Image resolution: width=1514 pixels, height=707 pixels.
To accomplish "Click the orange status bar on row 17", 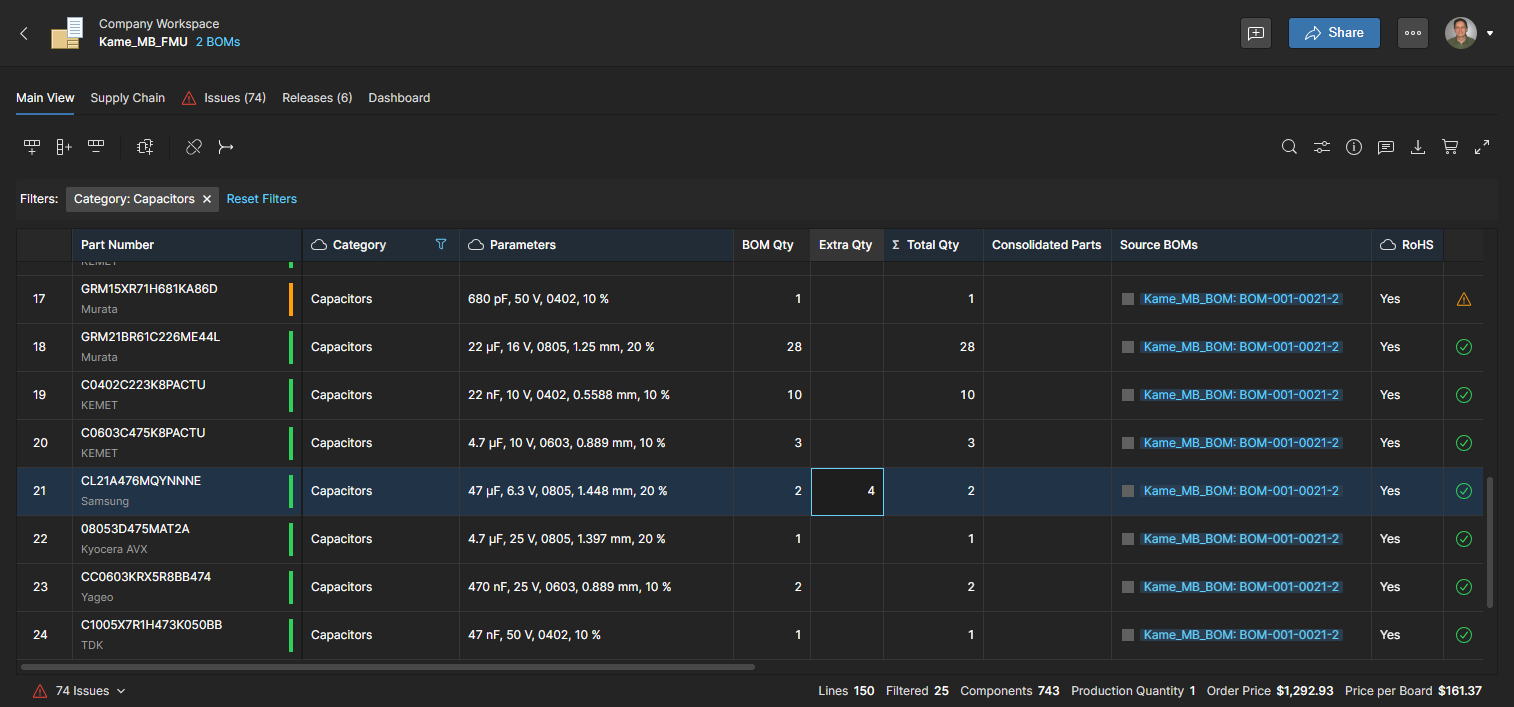I will 291,299.
